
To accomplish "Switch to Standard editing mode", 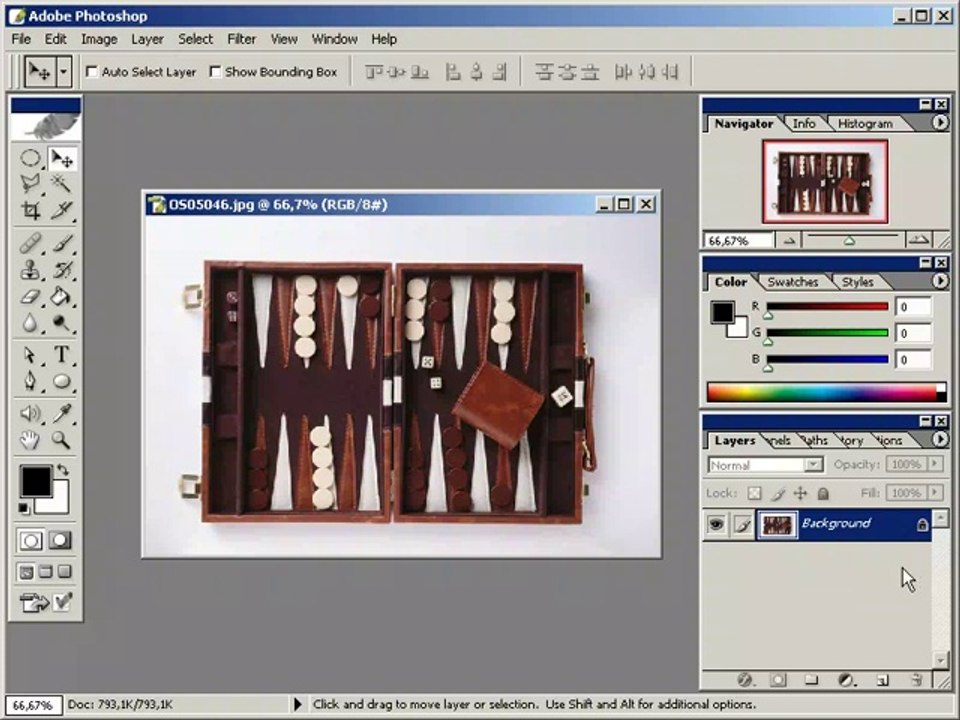I will 30,541.
